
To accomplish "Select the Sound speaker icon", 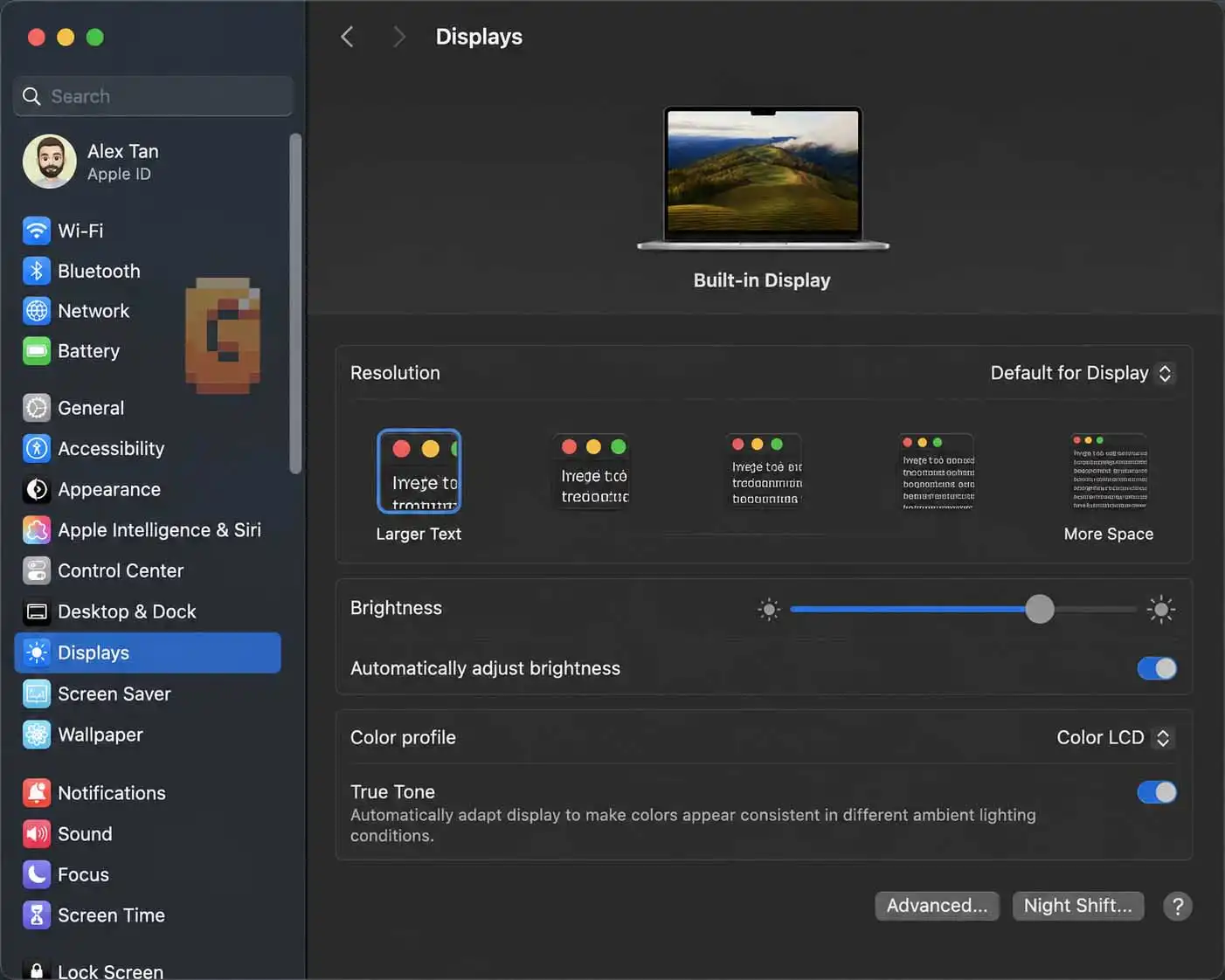I will tap(37, 834).
